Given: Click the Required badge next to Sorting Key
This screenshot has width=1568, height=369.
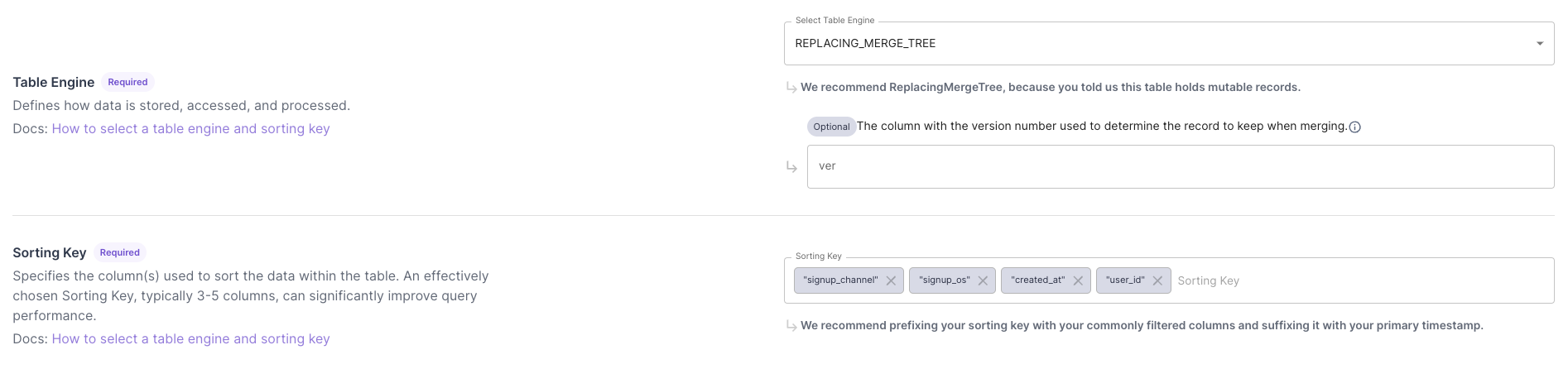Looking at the screenshot, I should pos(120,252).
